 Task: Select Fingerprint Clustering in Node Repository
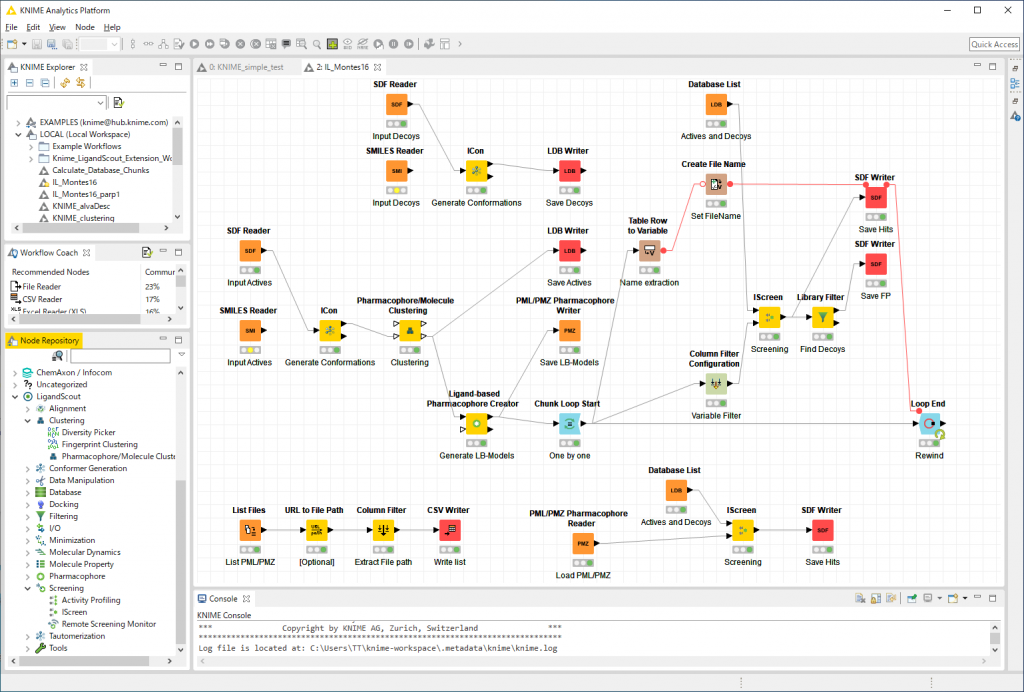99,445
